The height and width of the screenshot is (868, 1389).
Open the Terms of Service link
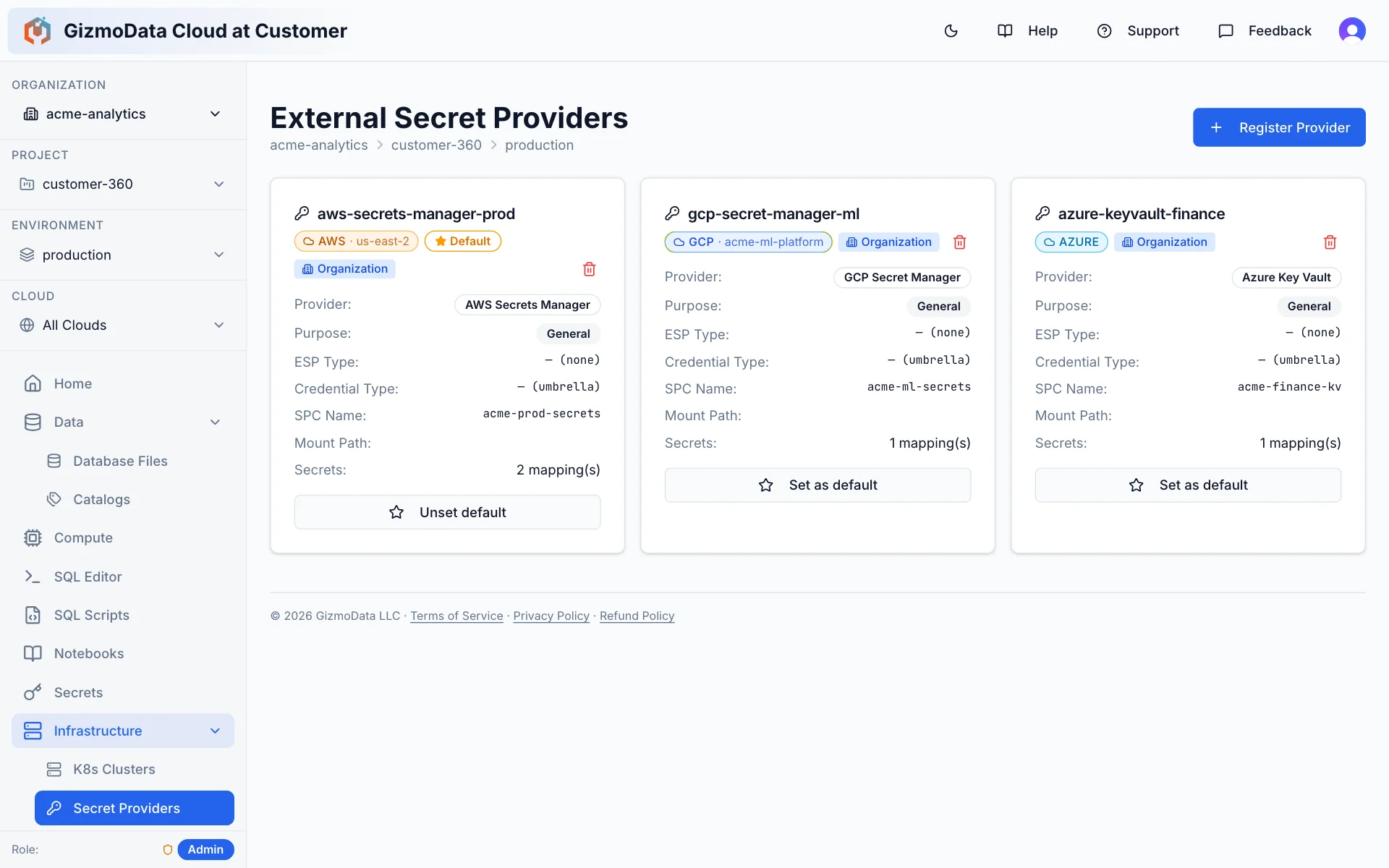pyautogui.click(x=456, y=616)
